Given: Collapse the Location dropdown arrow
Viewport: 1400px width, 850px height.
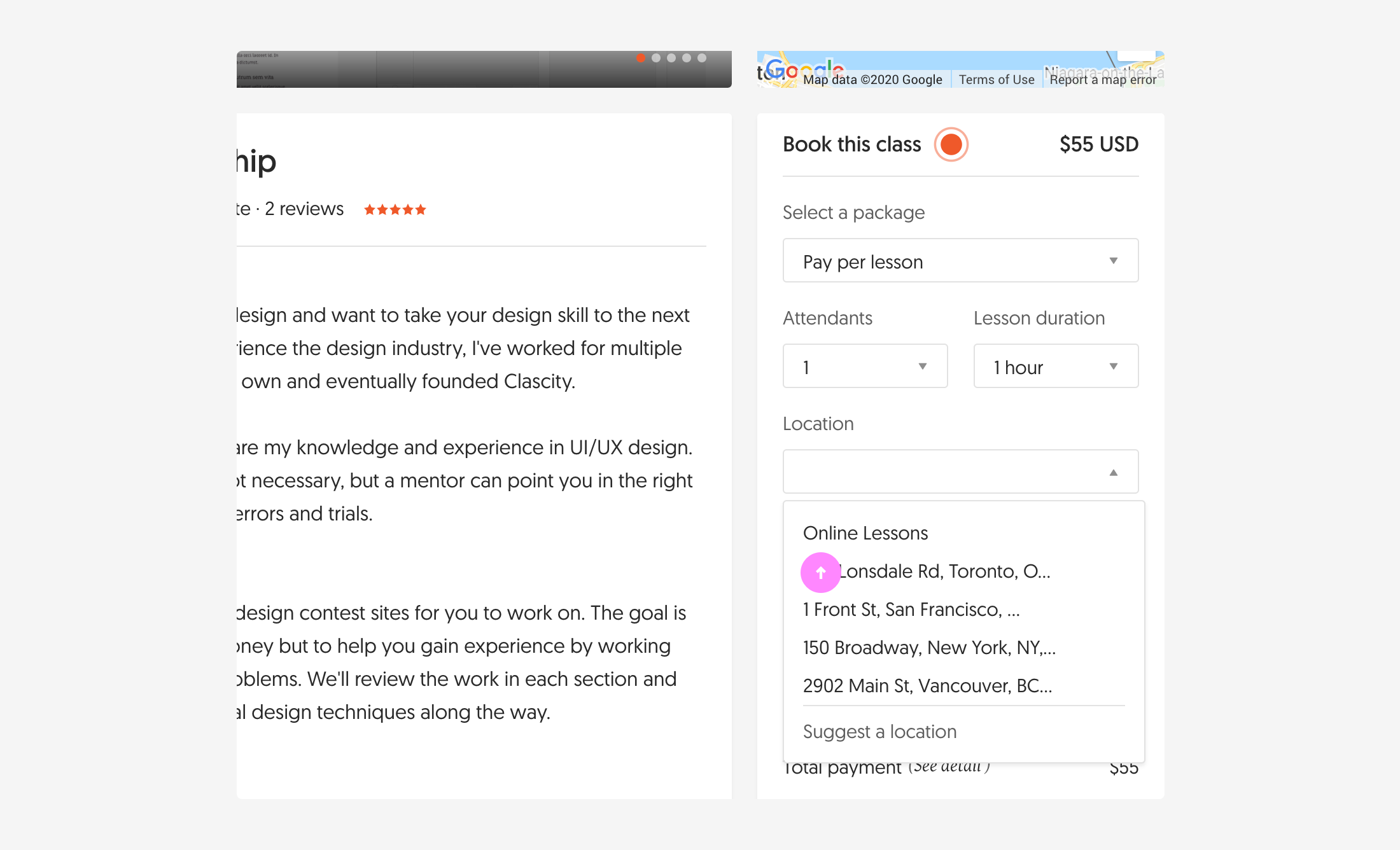Looking at the screenshot, I should coord(1113,473).
